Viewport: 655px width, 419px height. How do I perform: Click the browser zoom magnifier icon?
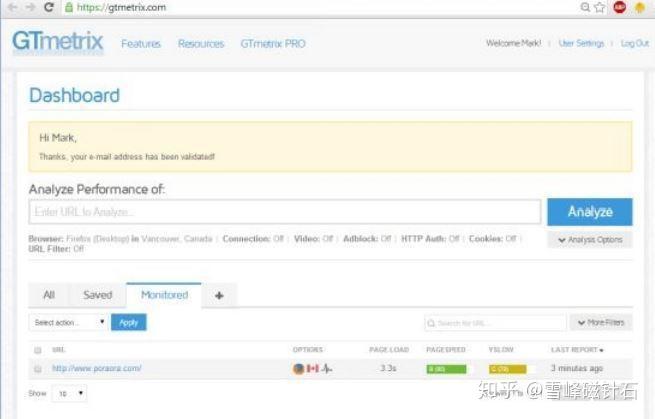pyautogui.click(x=586, y=7)
